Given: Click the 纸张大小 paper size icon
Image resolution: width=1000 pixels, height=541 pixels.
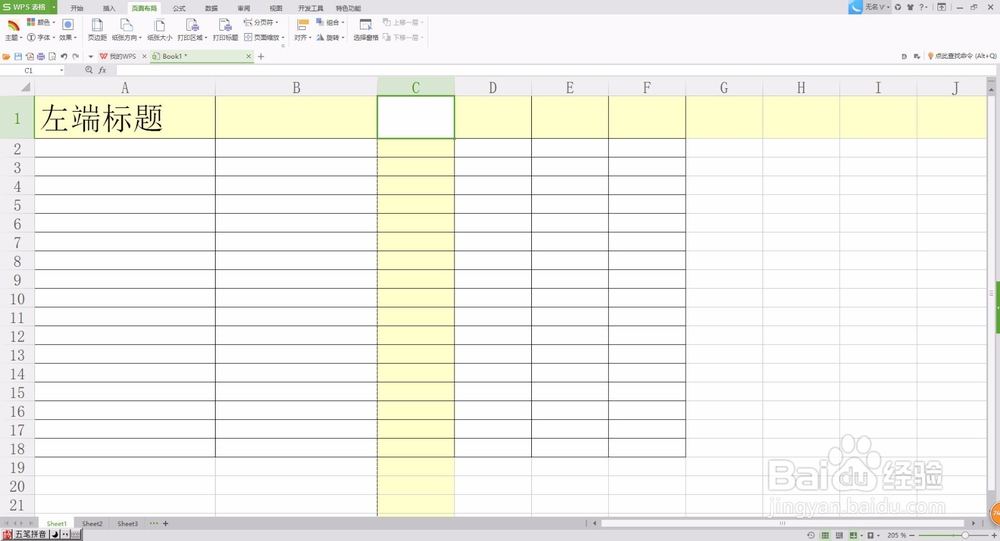Looking at the screenshot, I should click(x=159, y=26).
